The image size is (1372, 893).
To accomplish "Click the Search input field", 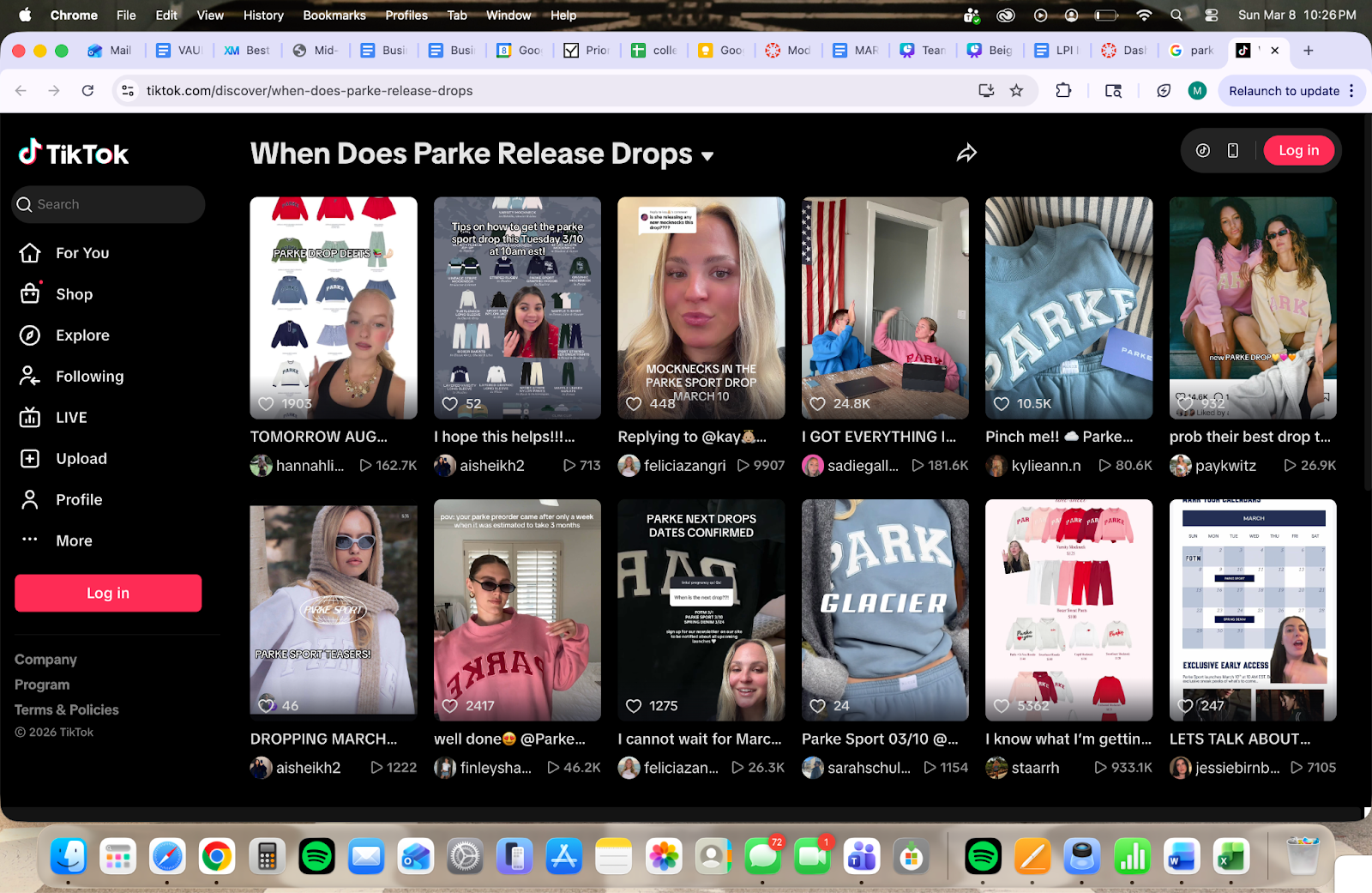I will (110, 204).
